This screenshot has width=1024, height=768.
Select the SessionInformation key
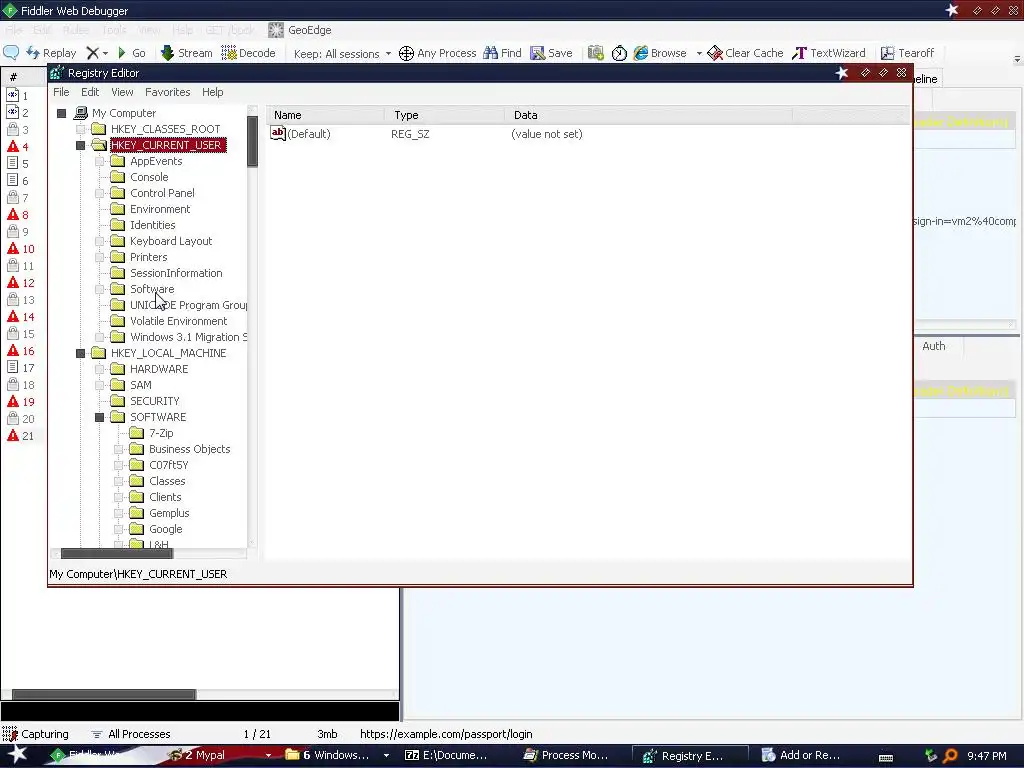coord(176,273)
